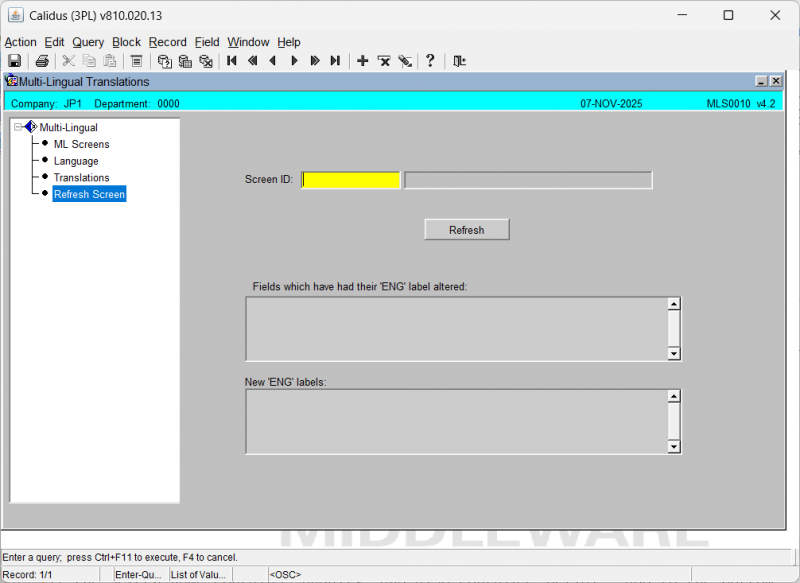Select Translations in the sidebar tree
The height and width of the screenshot is (583, 800).
point(81,177)
